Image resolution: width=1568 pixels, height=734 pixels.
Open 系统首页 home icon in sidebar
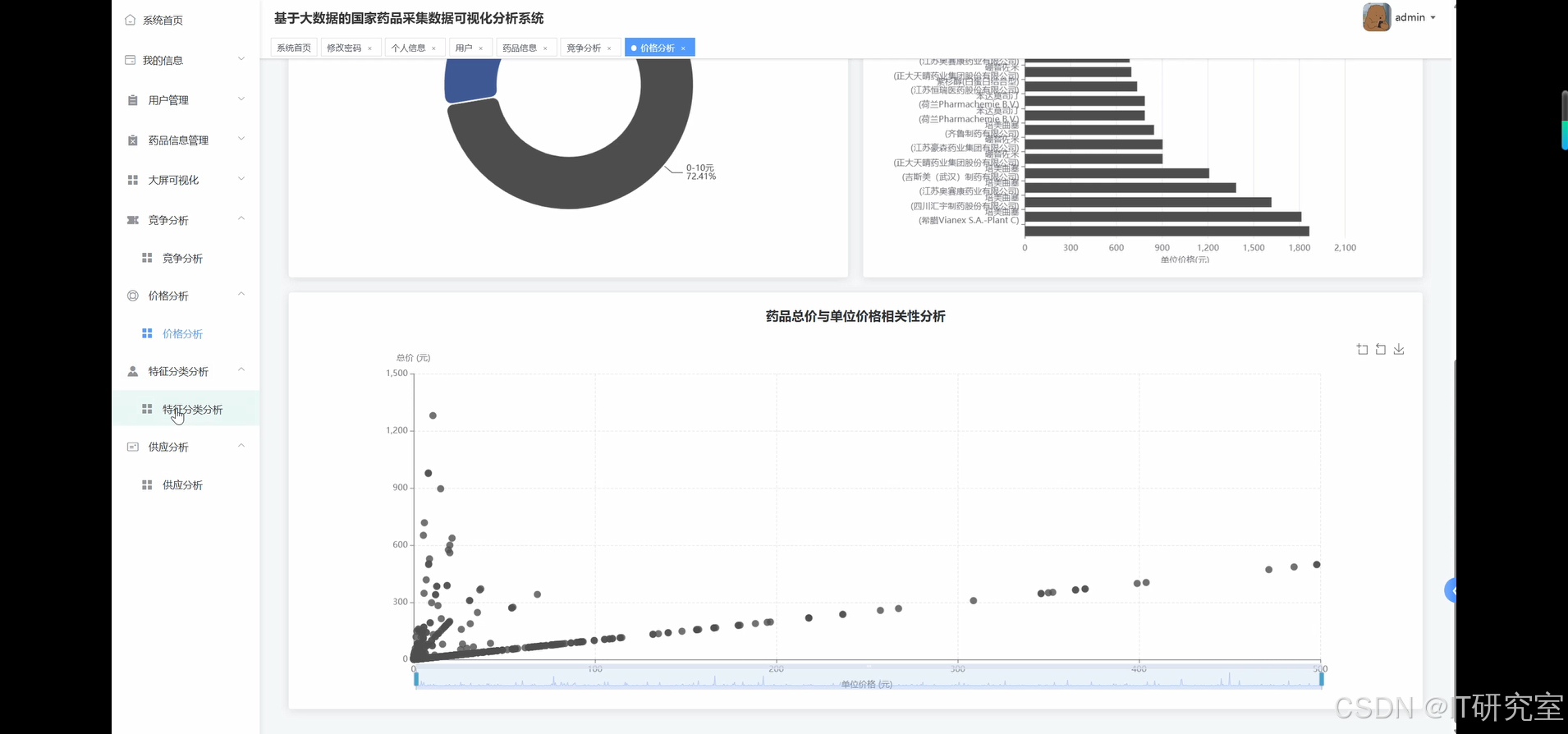point(131,20)
